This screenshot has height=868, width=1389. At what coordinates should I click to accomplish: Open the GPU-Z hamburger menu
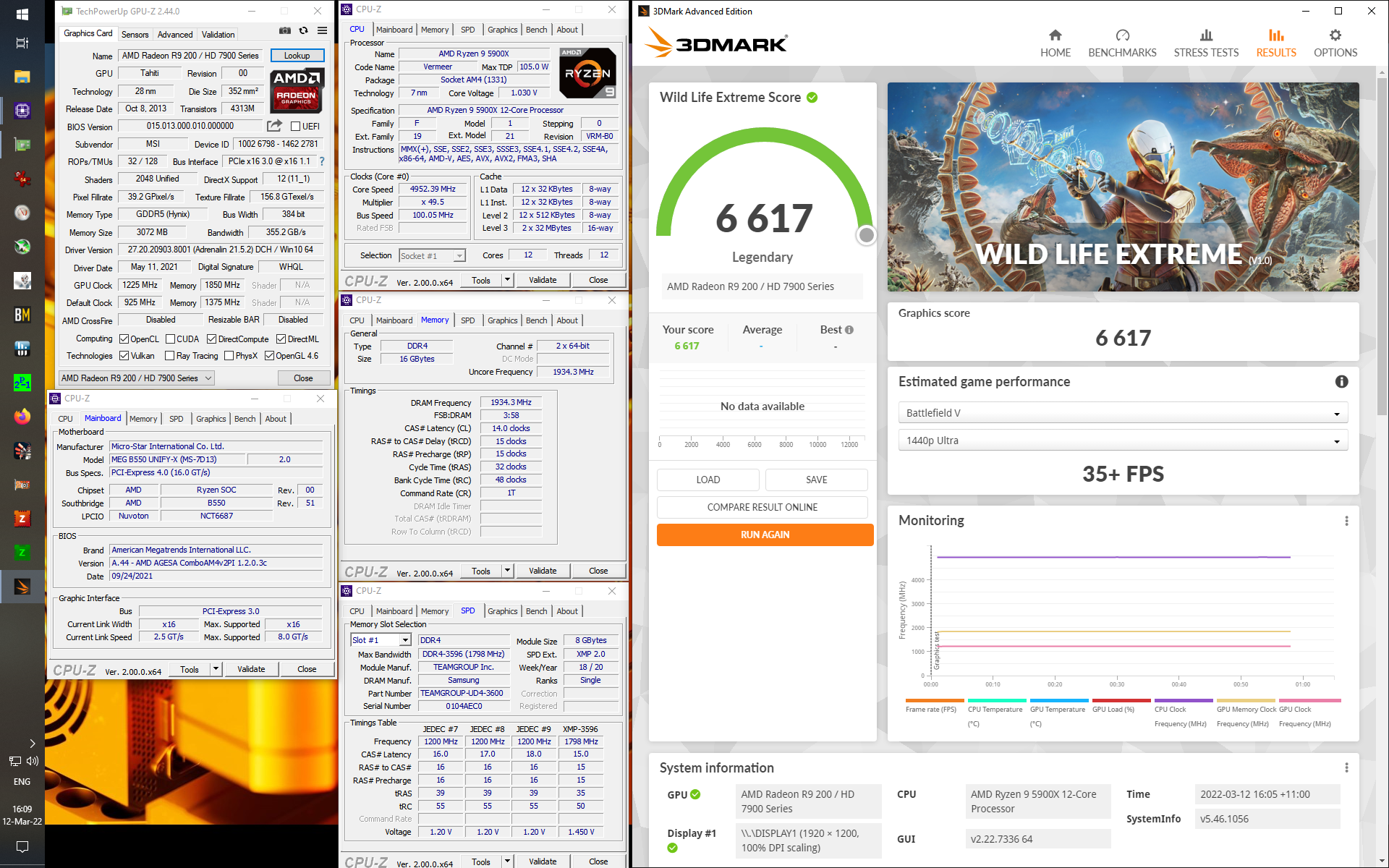322,30
